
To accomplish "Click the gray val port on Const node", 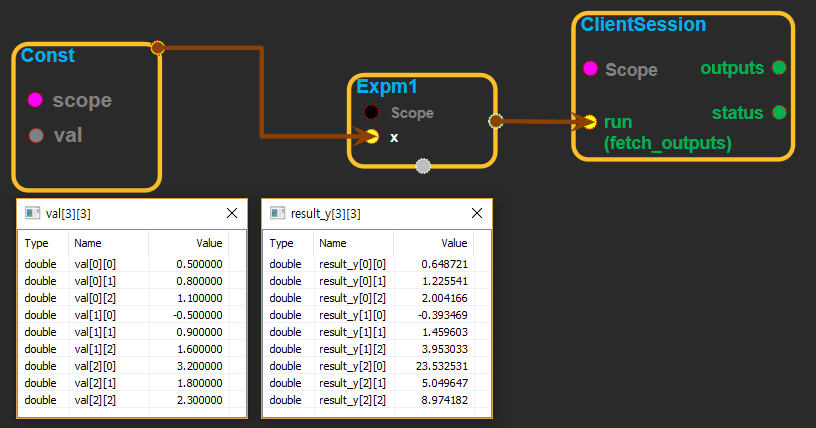I will coord(36,135).
